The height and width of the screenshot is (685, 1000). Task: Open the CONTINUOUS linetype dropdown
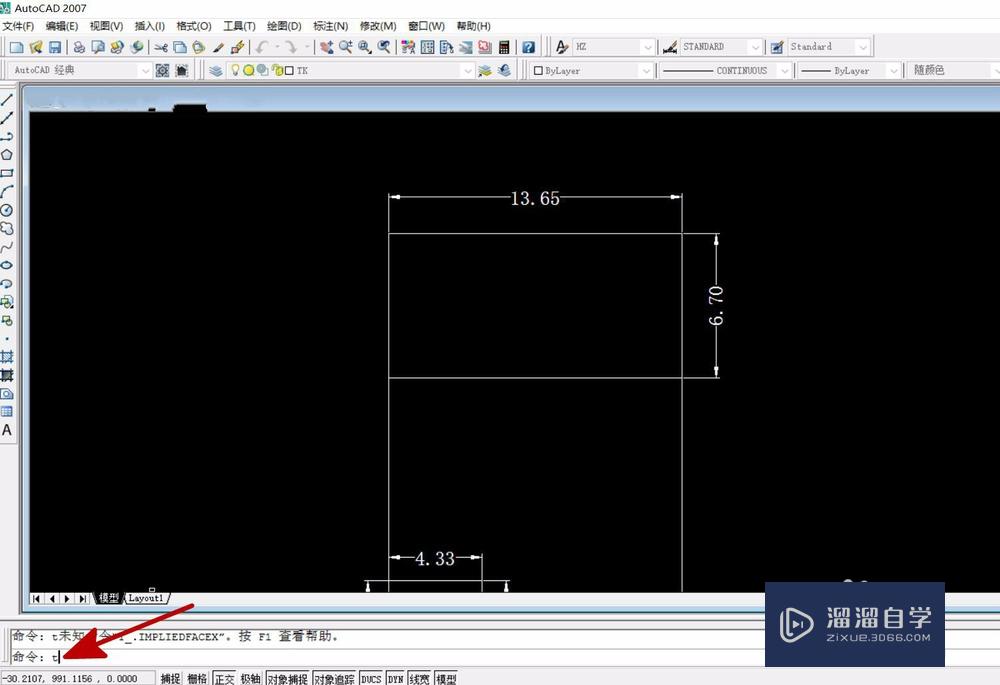click(784, 70)
